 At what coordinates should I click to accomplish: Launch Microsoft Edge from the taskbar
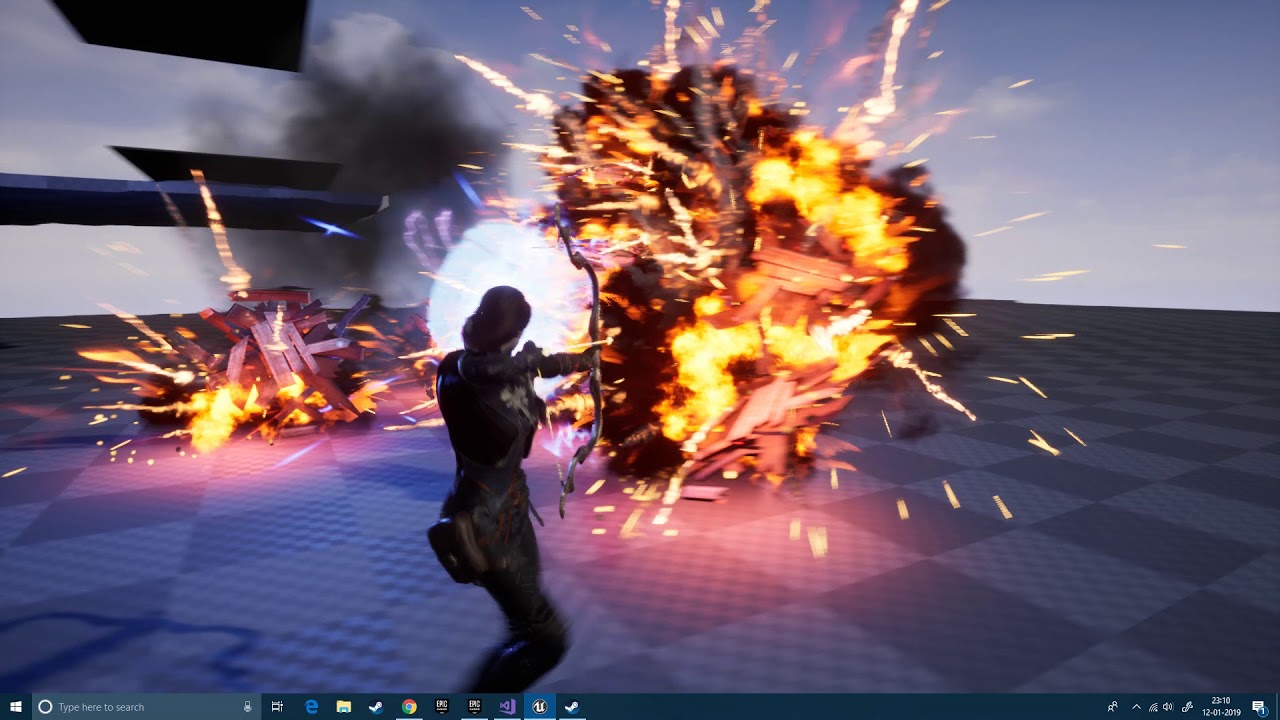312,707
